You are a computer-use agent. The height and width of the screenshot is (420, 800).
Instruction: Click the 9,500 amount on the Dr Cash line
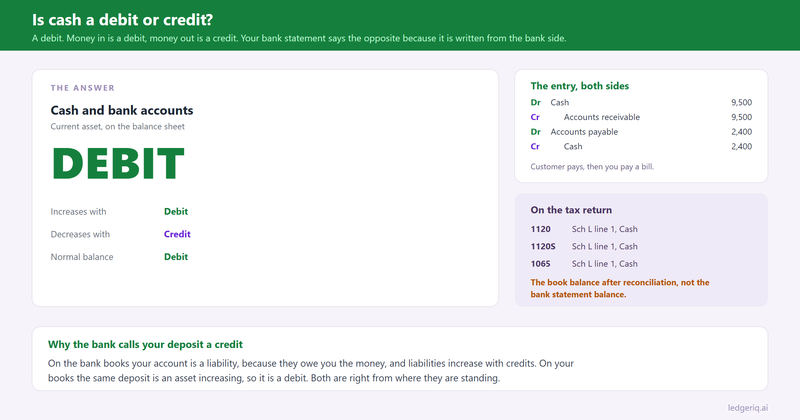(x=741, y=103)
